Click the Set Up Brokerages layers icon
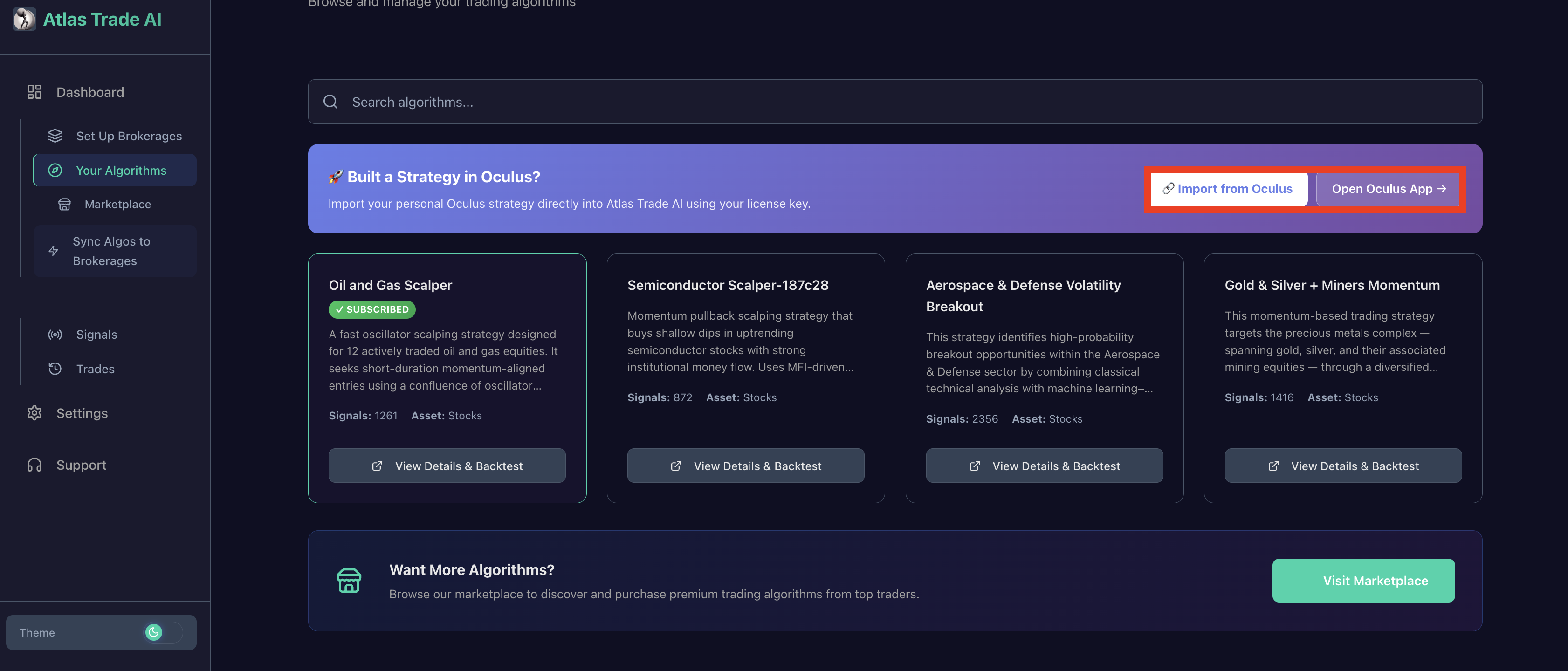This screenshot has width=1568, height=671. pos(55,136)
